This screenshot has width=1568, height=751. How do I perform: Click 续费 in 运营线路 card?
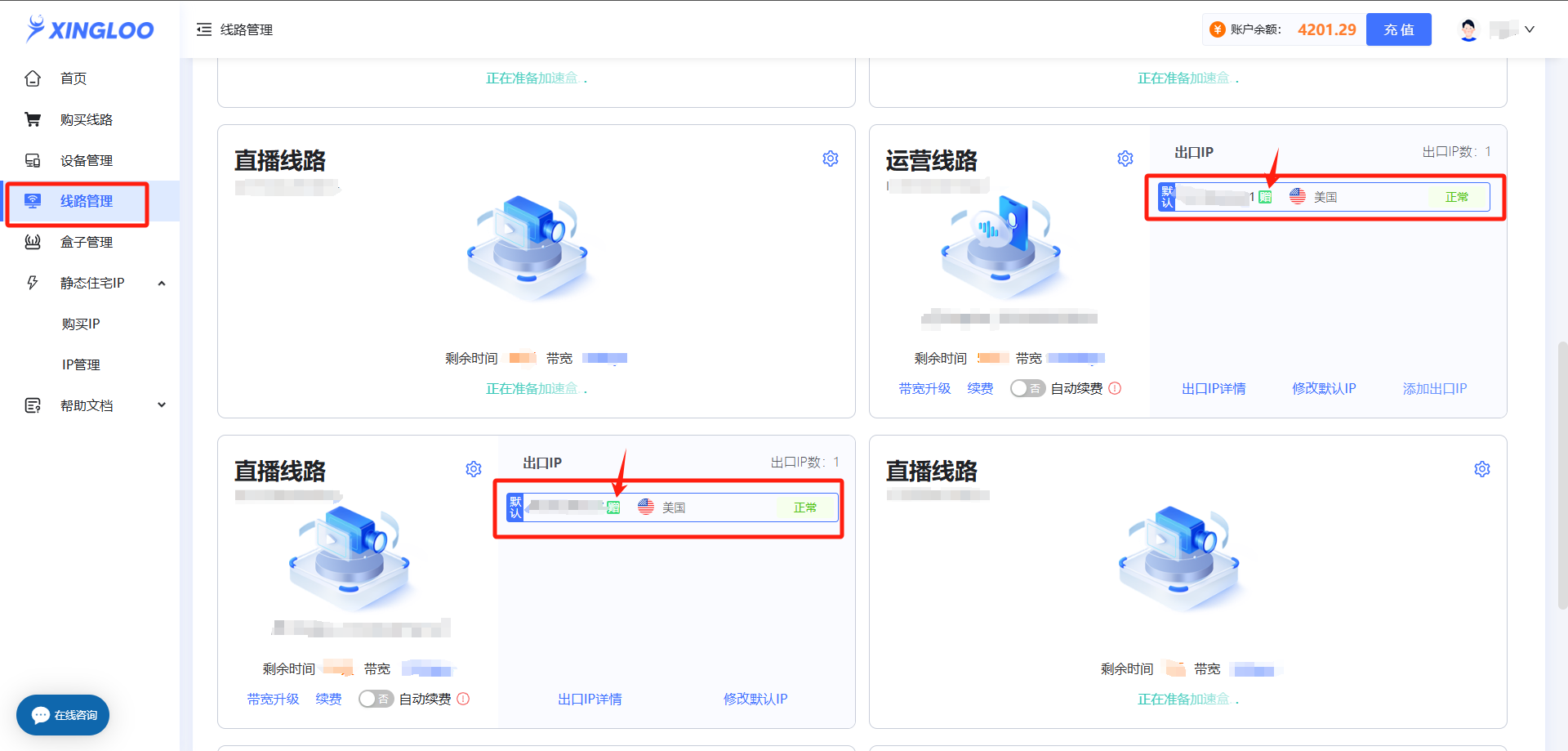(x=980, y=388)
